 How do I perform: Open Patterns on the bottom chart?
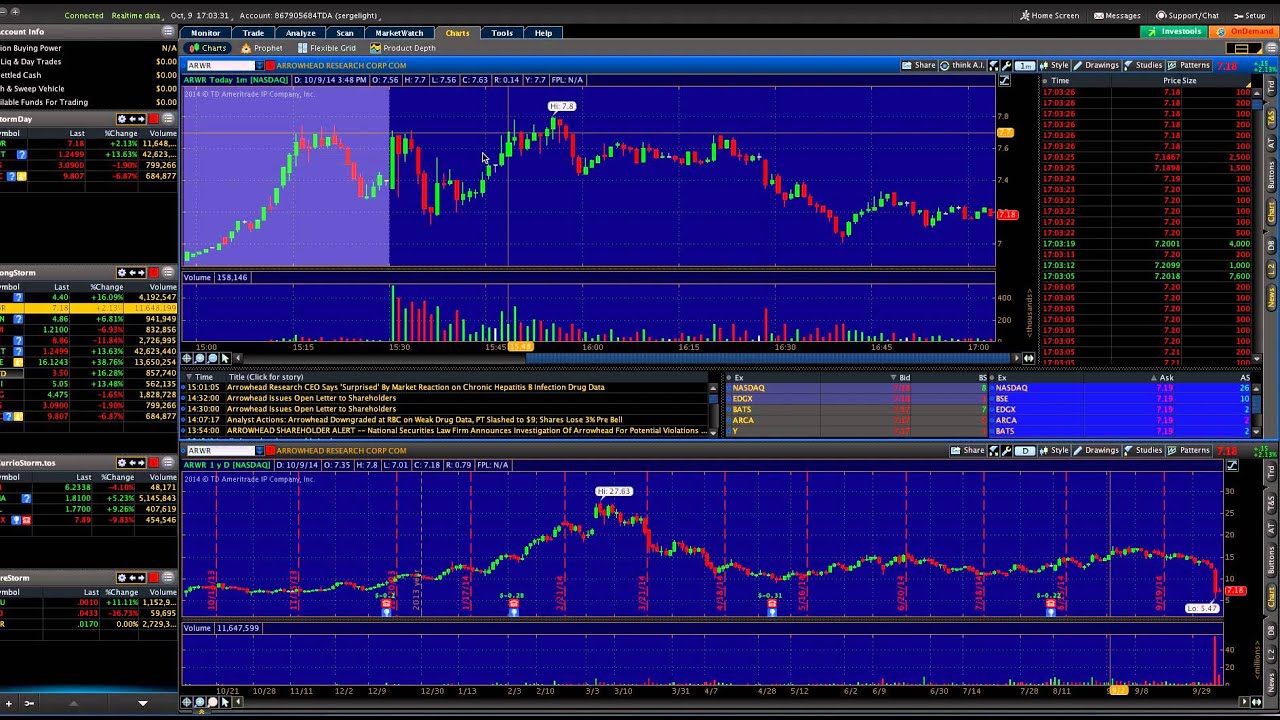(1188, 450)
